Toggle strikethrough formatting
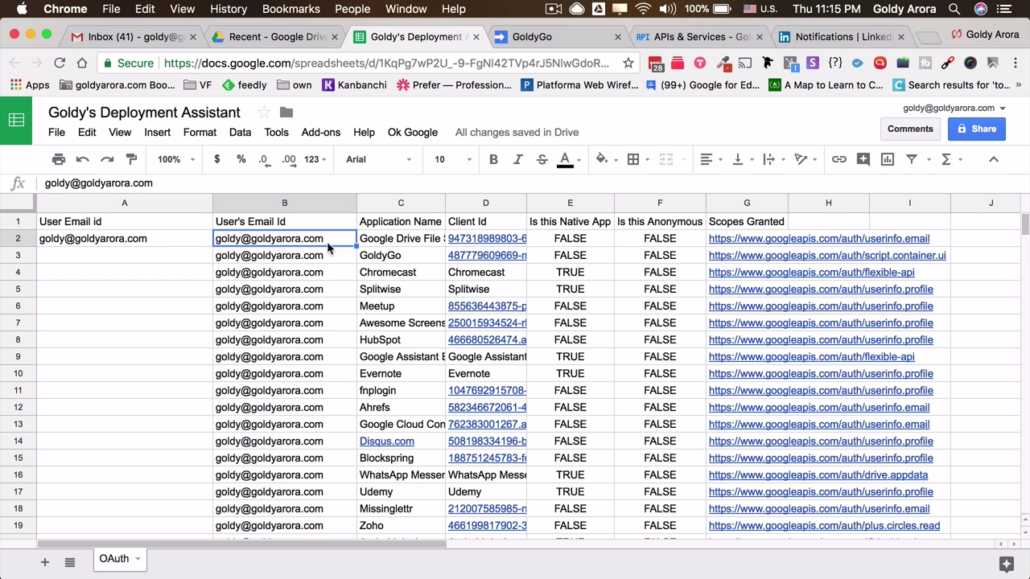 tap(542, 159)
